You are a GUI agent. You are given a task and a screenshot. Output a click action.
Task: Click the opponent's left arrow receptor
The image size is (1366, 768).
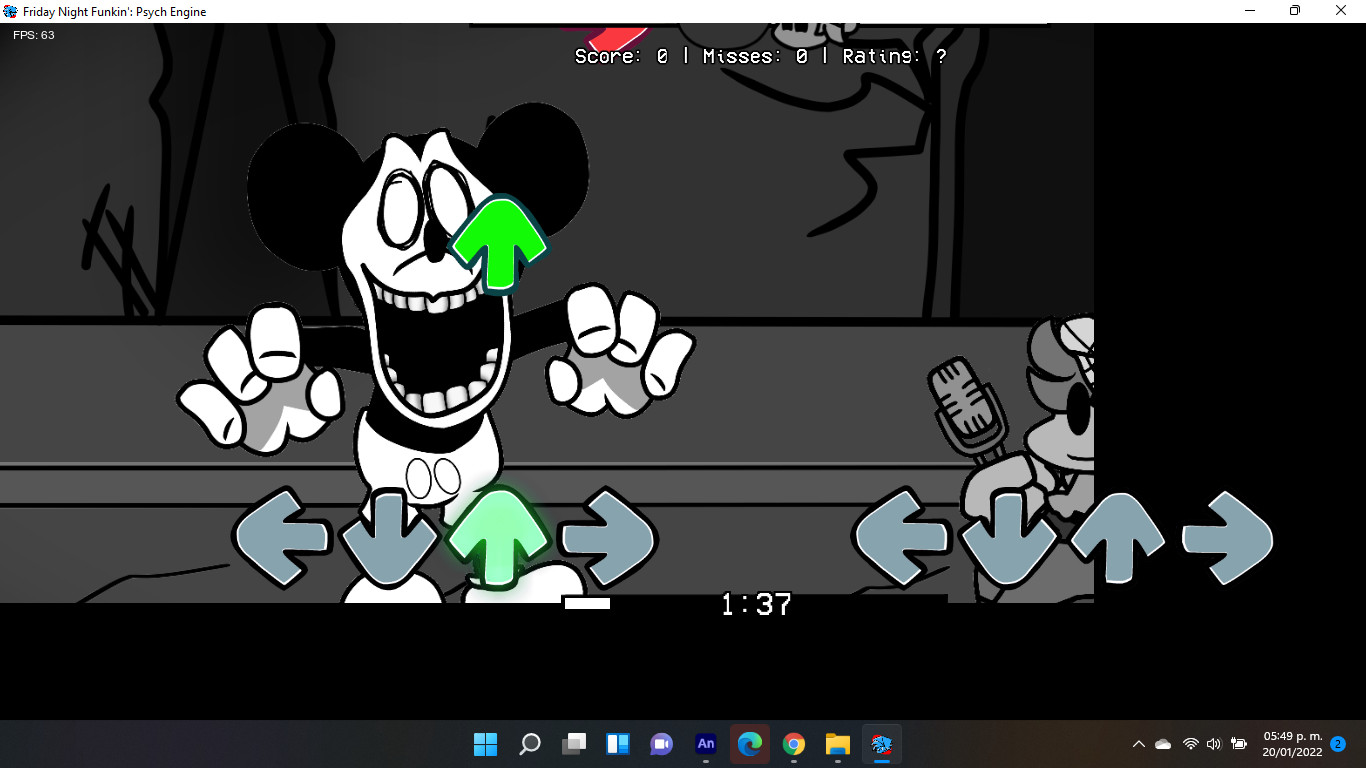[283, 538]
